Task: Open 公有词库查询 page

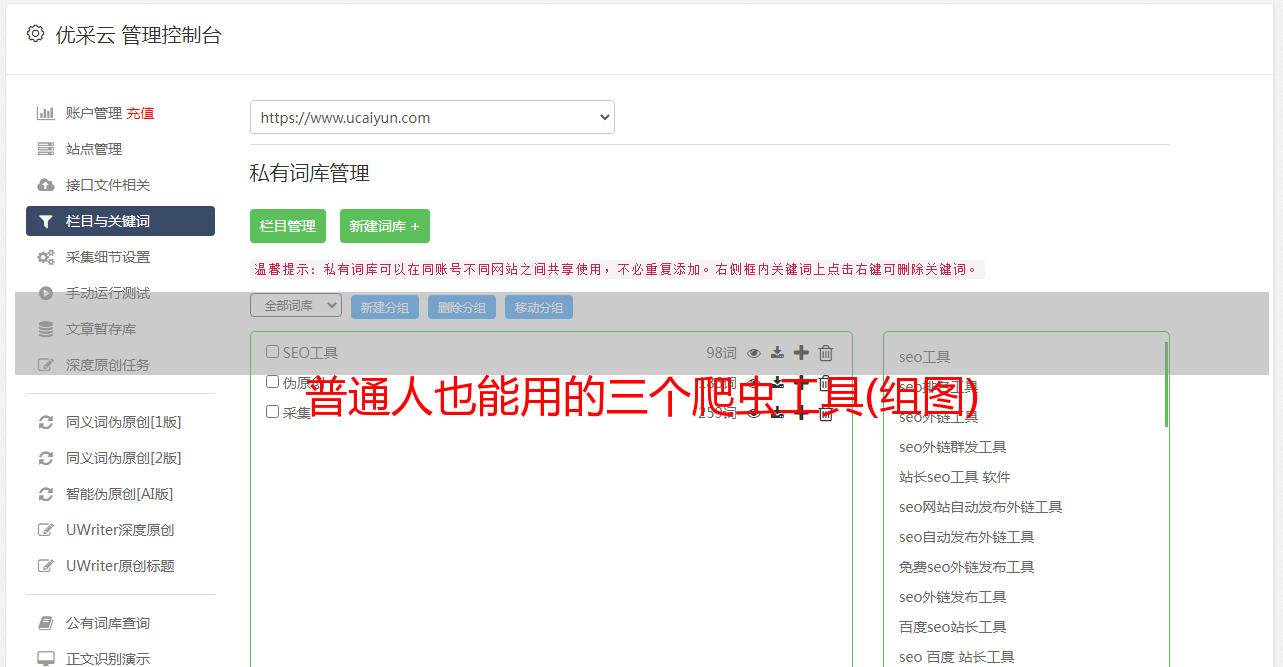Action: 108,623
